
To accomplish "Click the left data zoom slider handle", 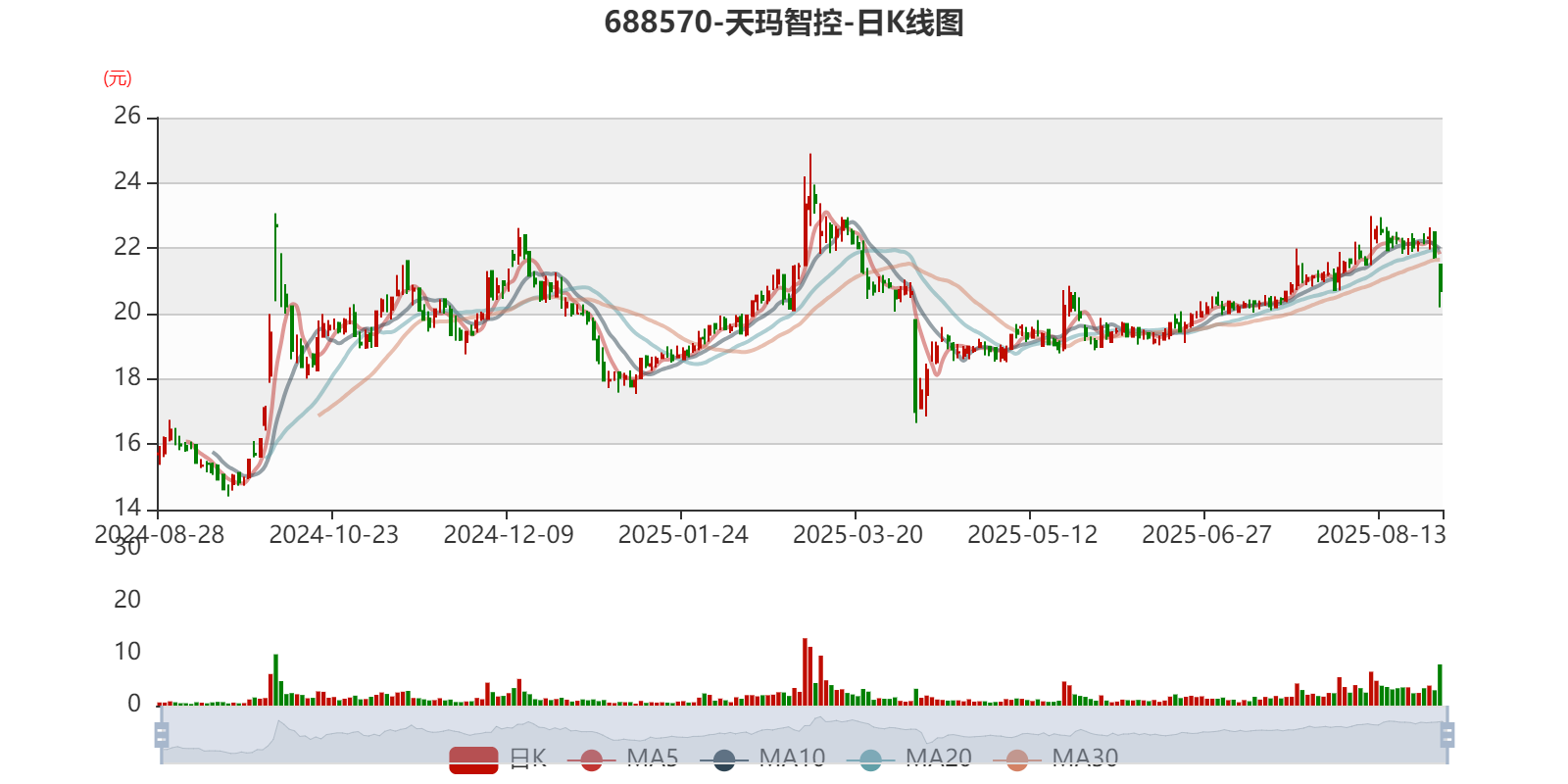I will [x=162, y=734].
